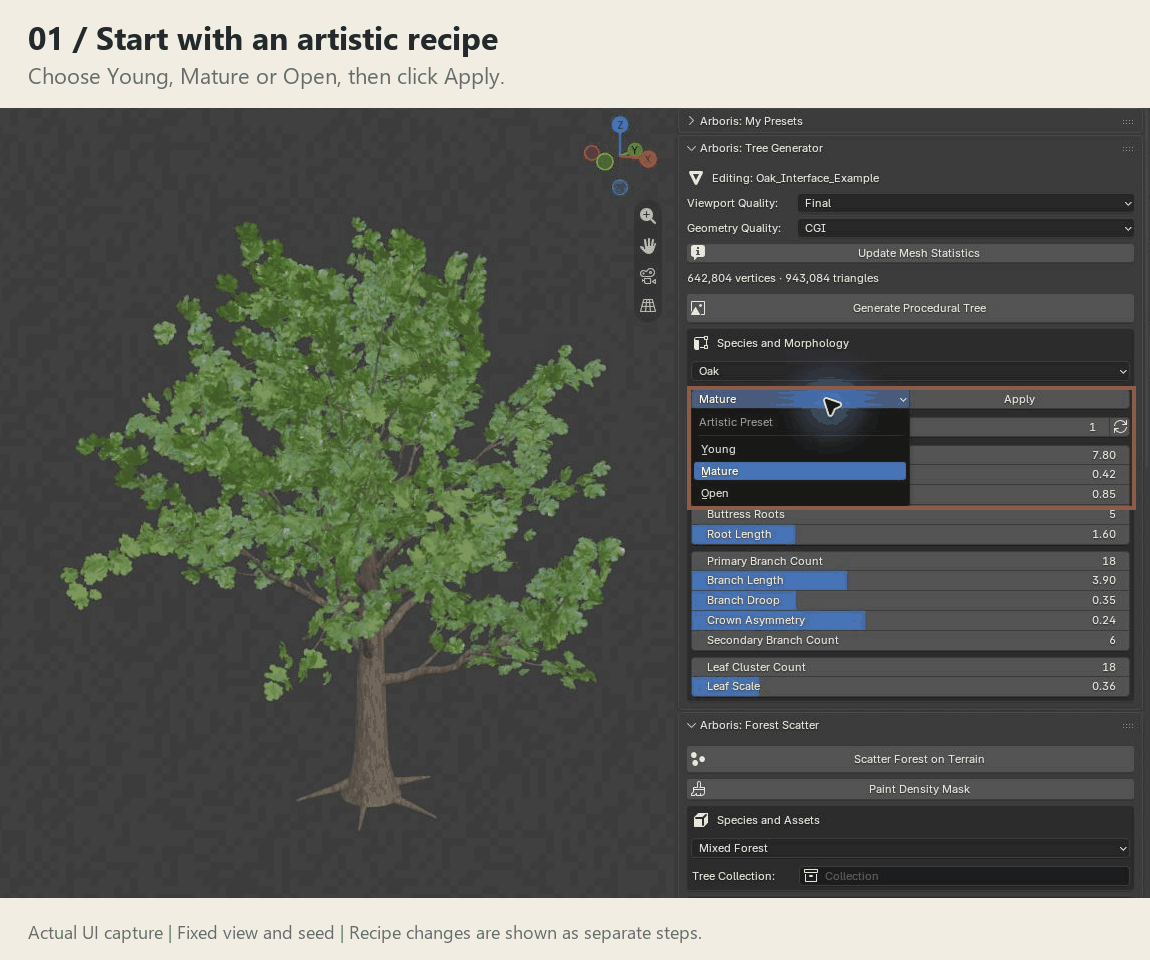Click Generate Procedural Tree button

click(910, 308)
